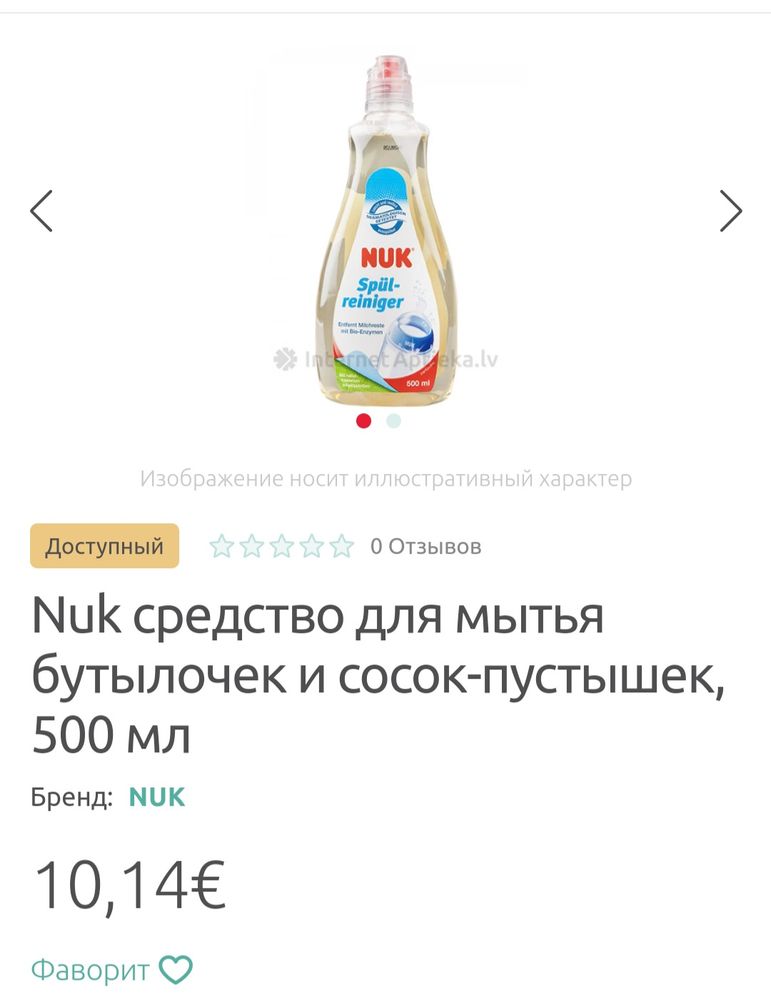Tap the next image chevron arrow

pos(731,212)
